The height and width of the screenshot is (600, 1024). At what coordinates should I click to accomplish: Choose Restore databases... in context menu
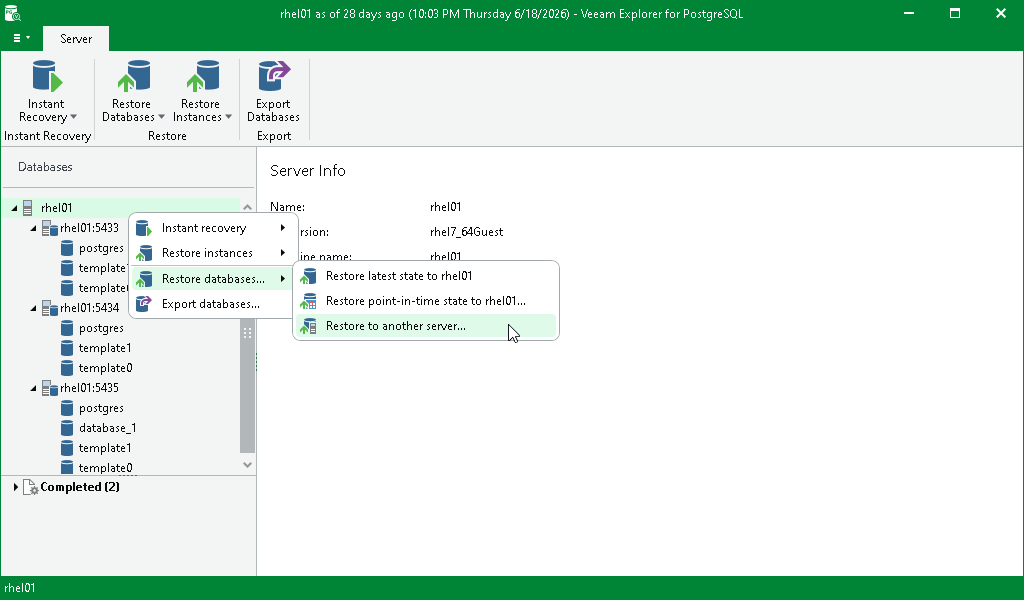[213, 279]
